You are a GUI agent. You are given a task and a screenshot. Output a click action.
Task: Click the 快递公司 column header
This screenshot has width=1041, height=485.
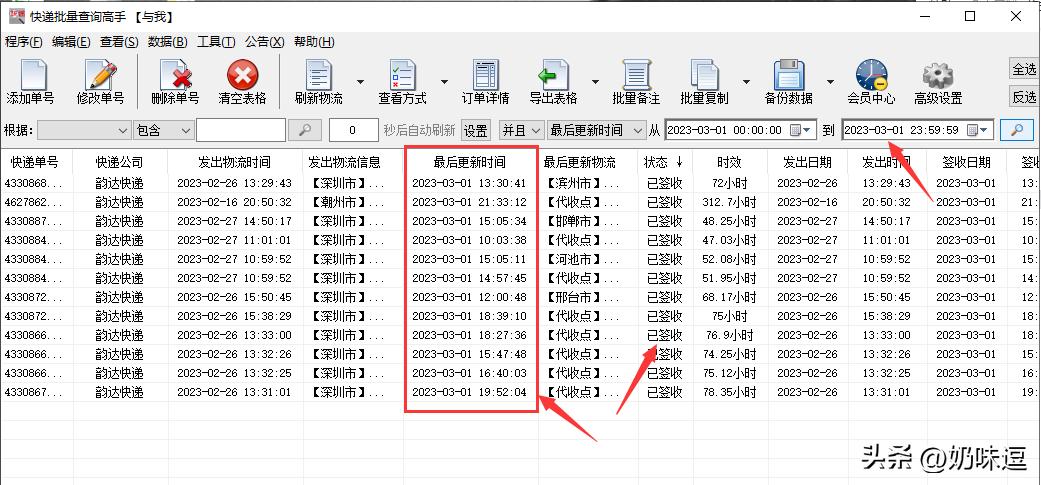120,162
